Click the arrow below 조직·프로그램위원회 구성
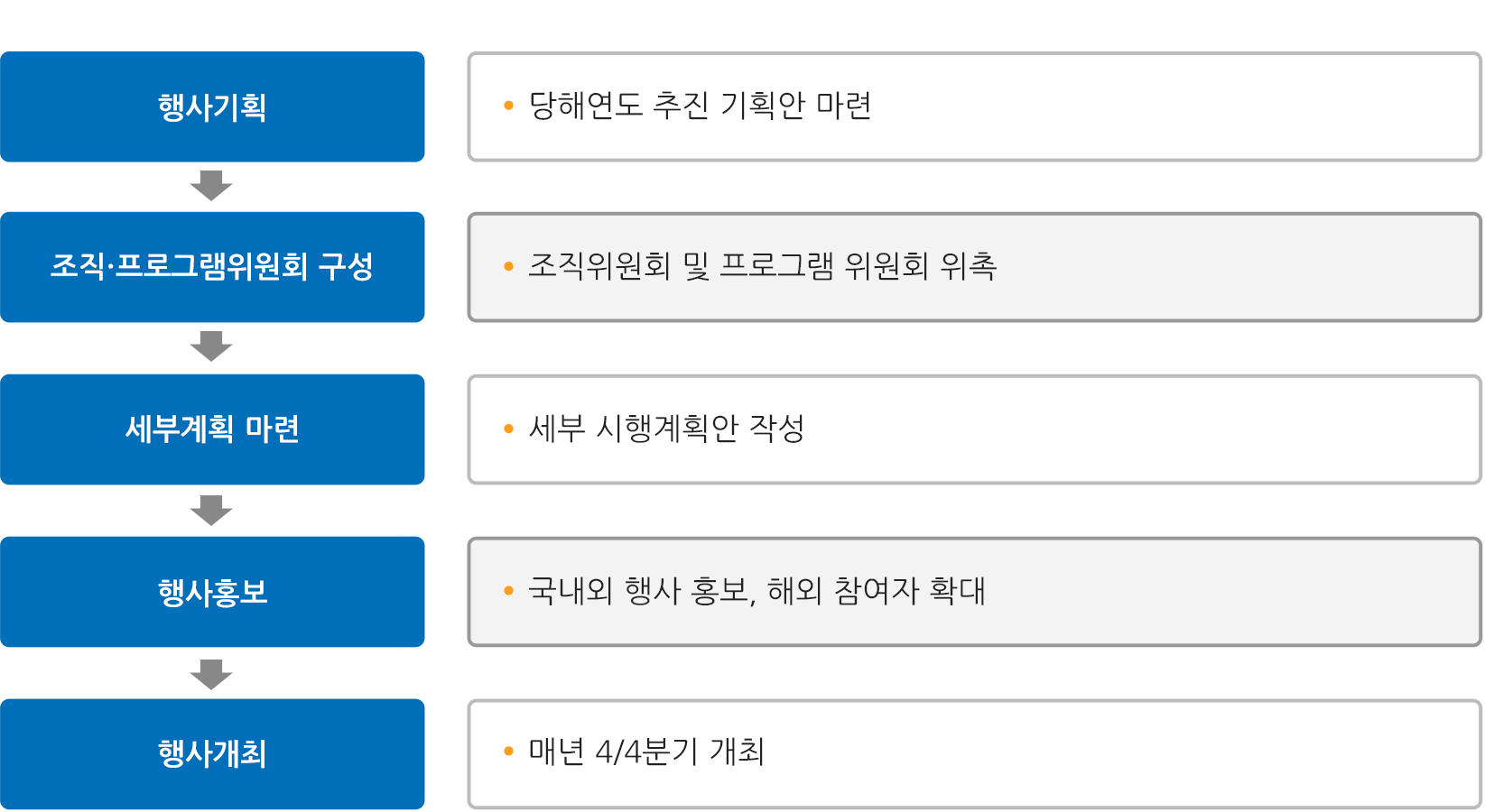The image size is (1485, 812). tap(211, 346)
